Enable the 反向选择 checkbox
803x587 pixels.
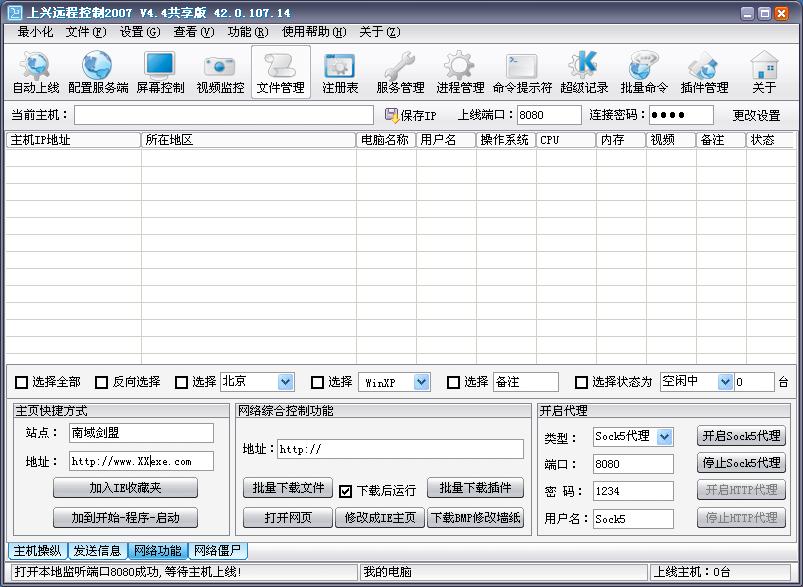(101, 382)
